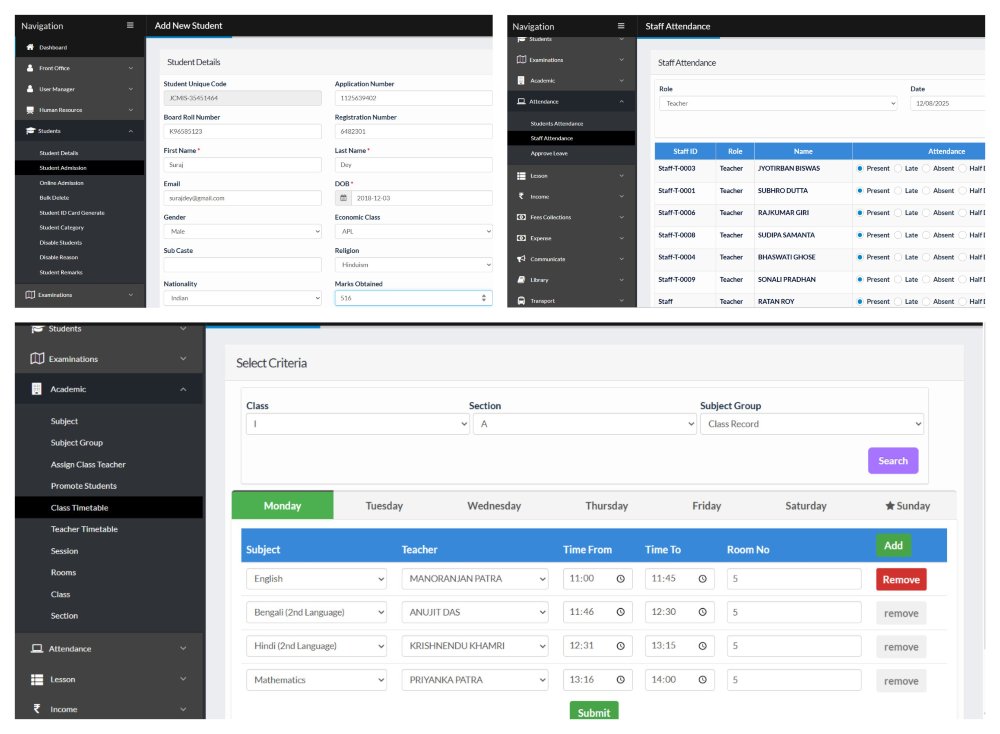Click the First Name input field
Viewport: 1000px width, 734px height.
[x=242, y=165]
